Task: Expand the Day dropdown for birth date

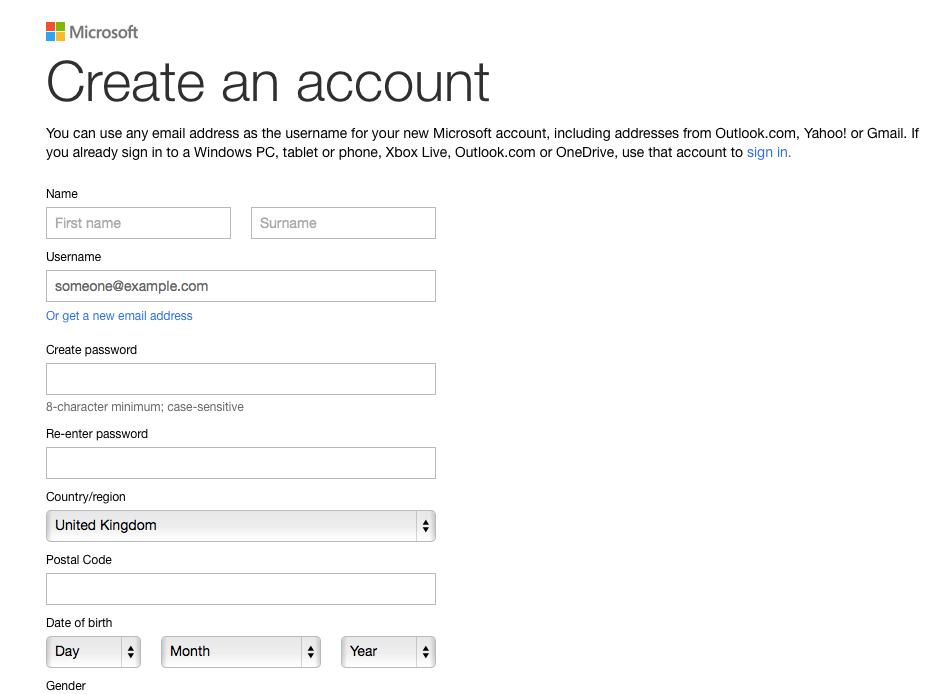Action: [93, 652]
